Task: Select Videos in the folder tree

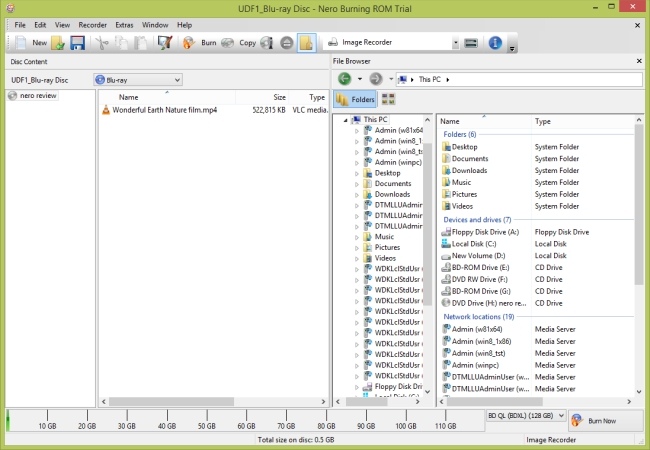Action: click(x=385, y=258)
